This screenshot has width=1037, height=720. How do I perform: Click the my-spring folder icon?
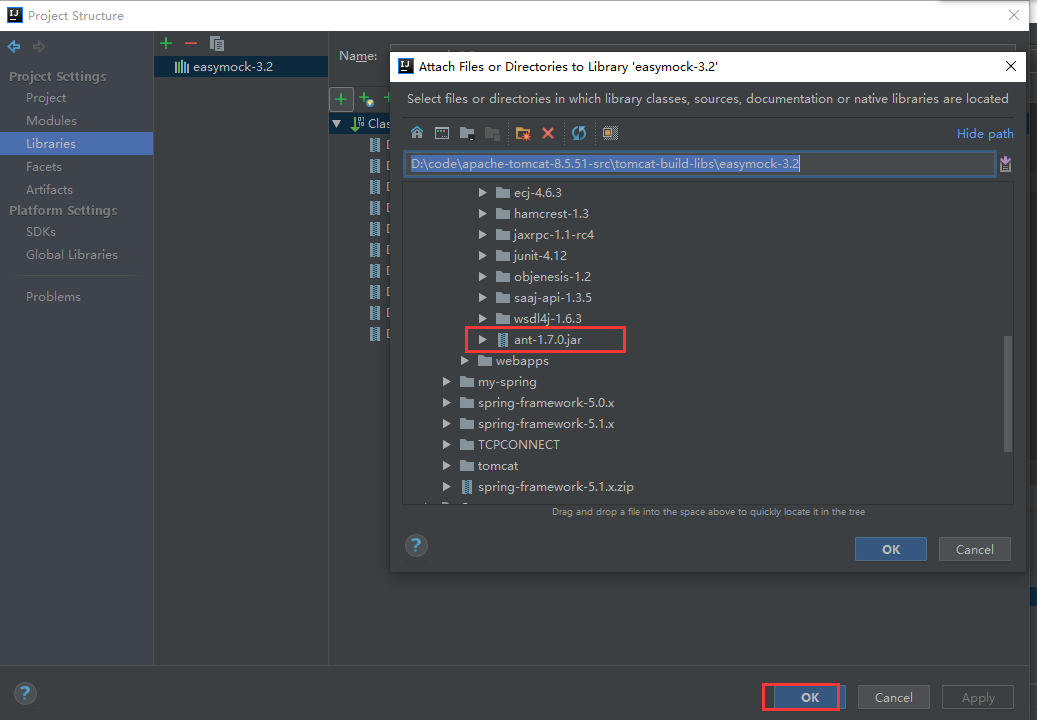tap(468, 381)
